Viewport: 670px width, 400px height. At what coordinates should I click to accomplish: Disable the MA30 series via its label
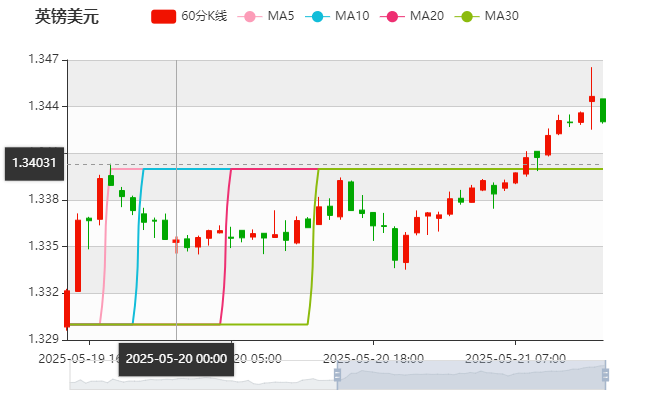coord(501,16)
